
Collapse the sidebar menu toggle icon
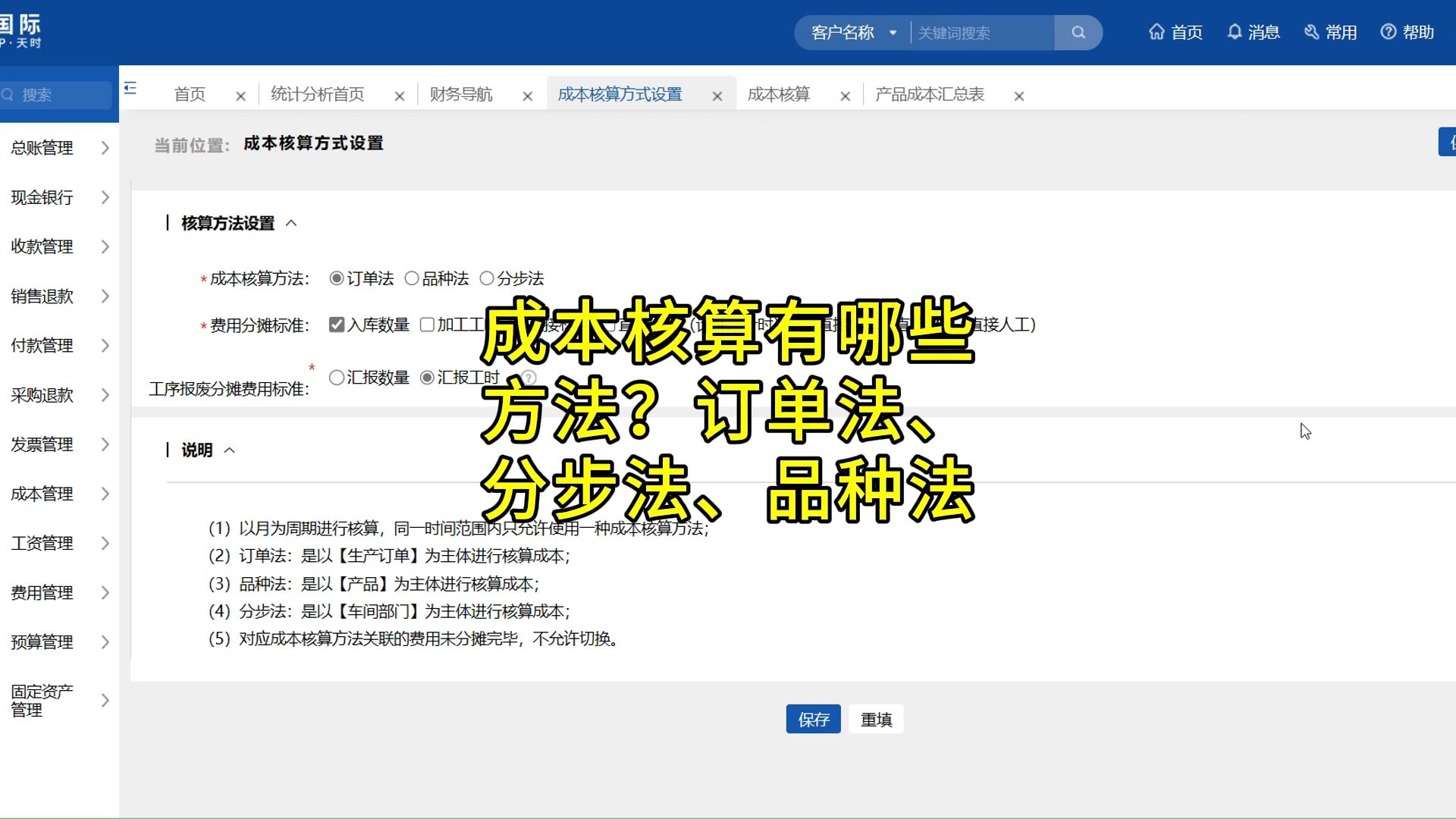(x=130, y=88)
